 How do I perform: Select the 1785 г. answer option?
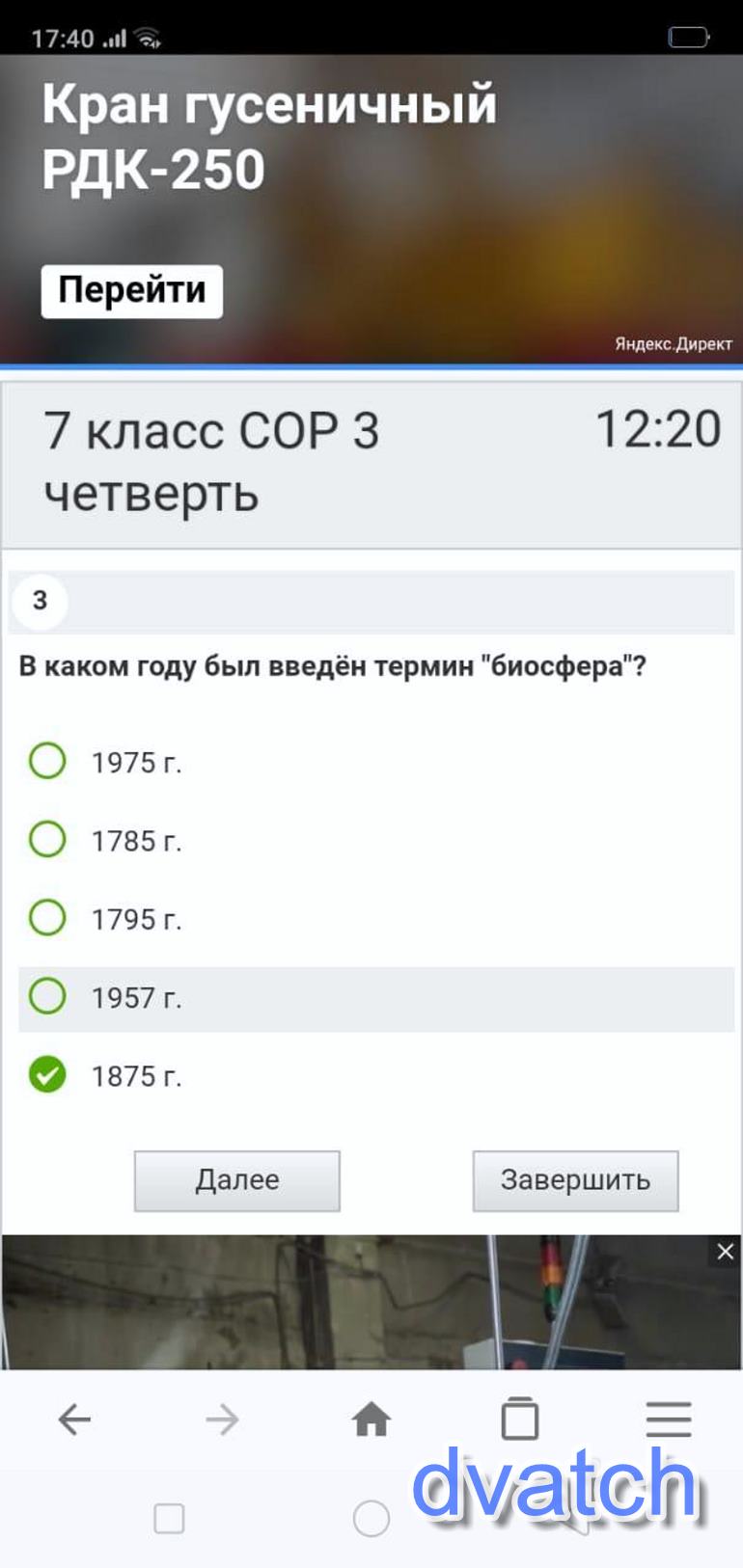point(47,839)
